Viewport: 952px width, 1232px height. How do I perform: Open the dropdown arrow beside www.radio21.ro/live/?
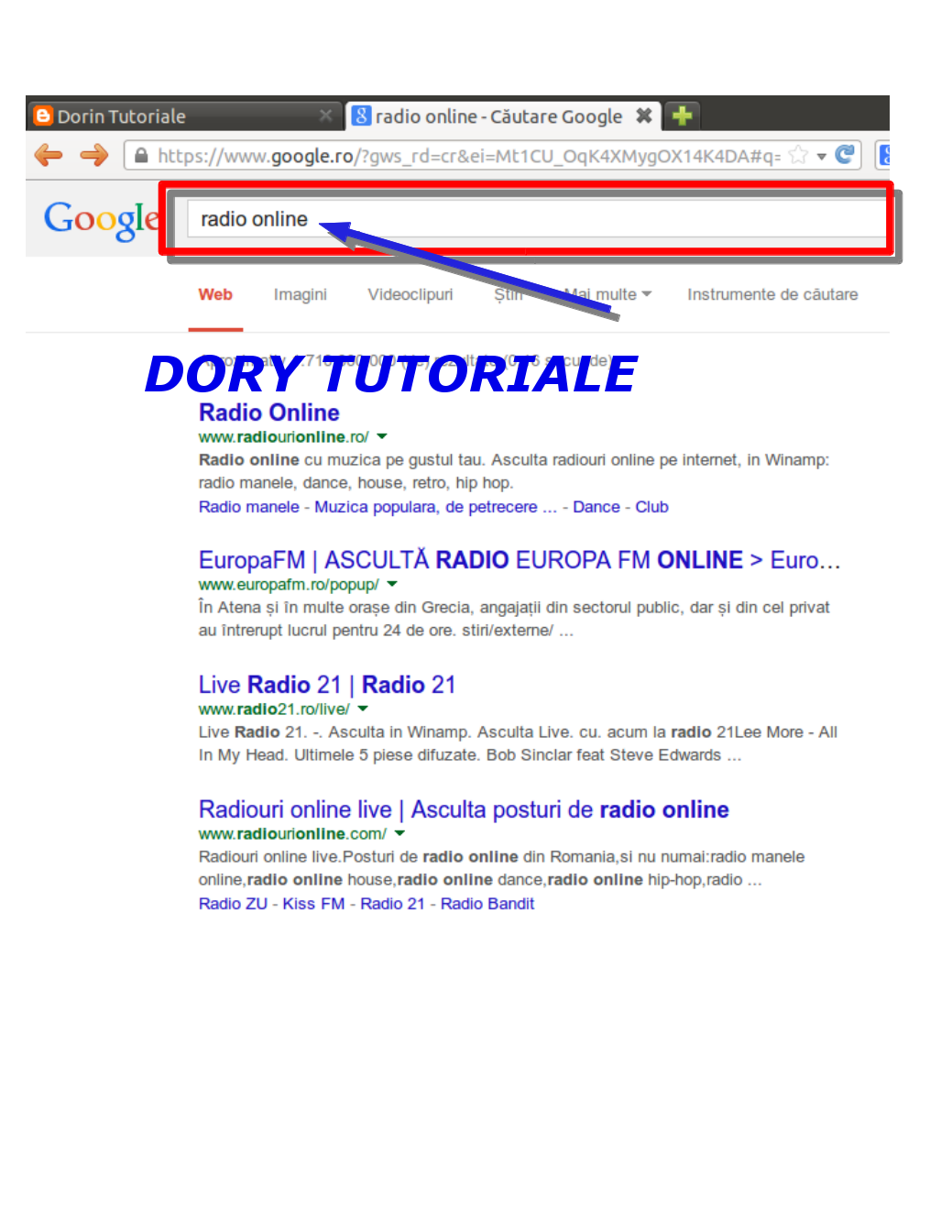(363, 709)
